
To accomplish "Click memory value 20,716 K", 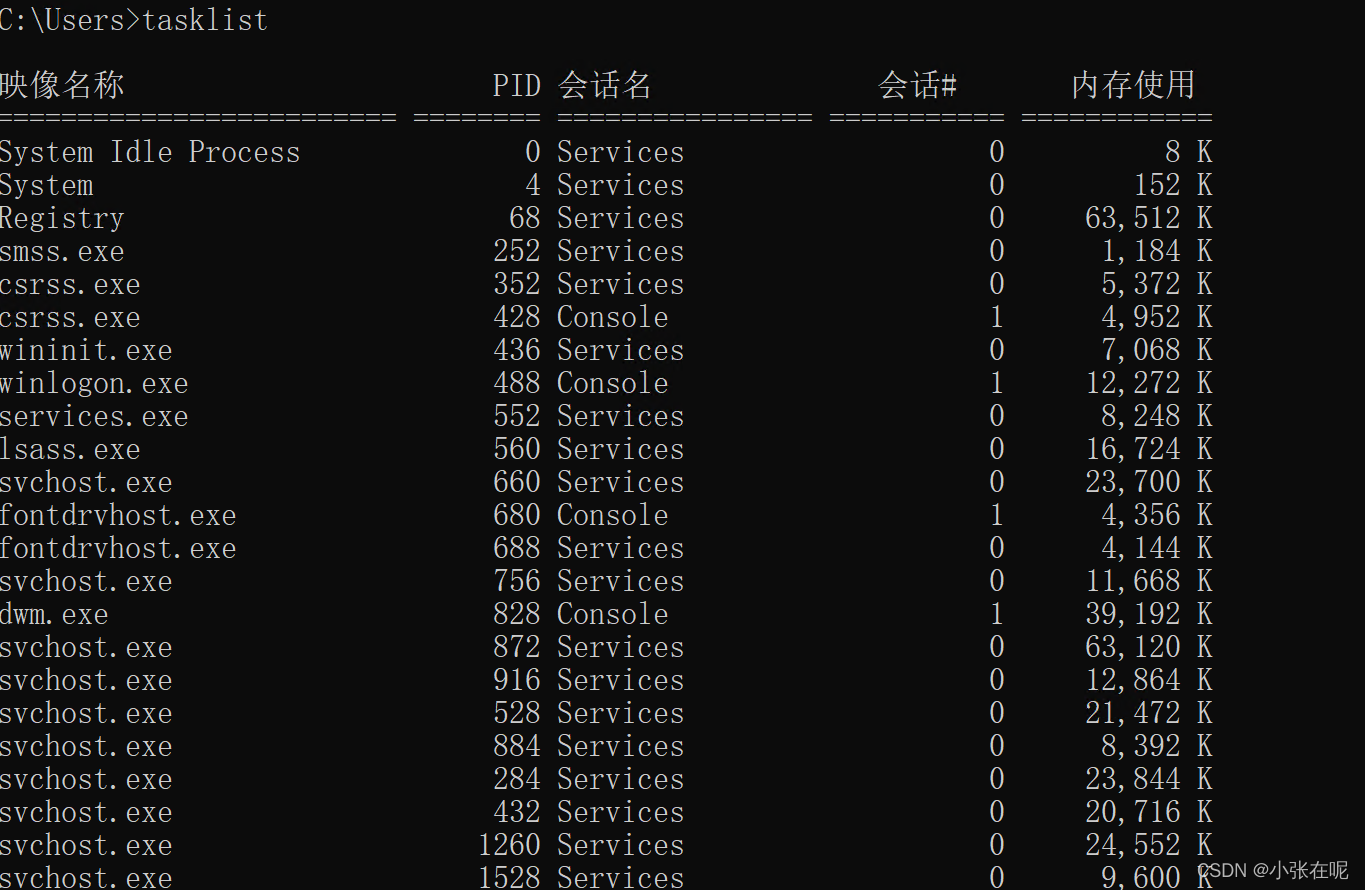I will [x=1149, y=812].
